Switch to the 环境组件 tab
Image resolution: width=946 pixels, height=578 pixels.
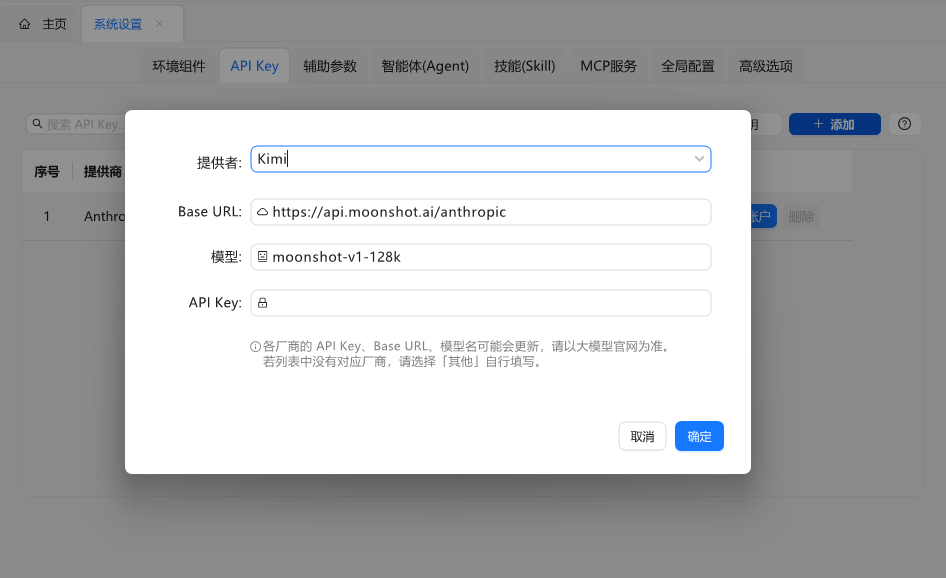[179, 66]
